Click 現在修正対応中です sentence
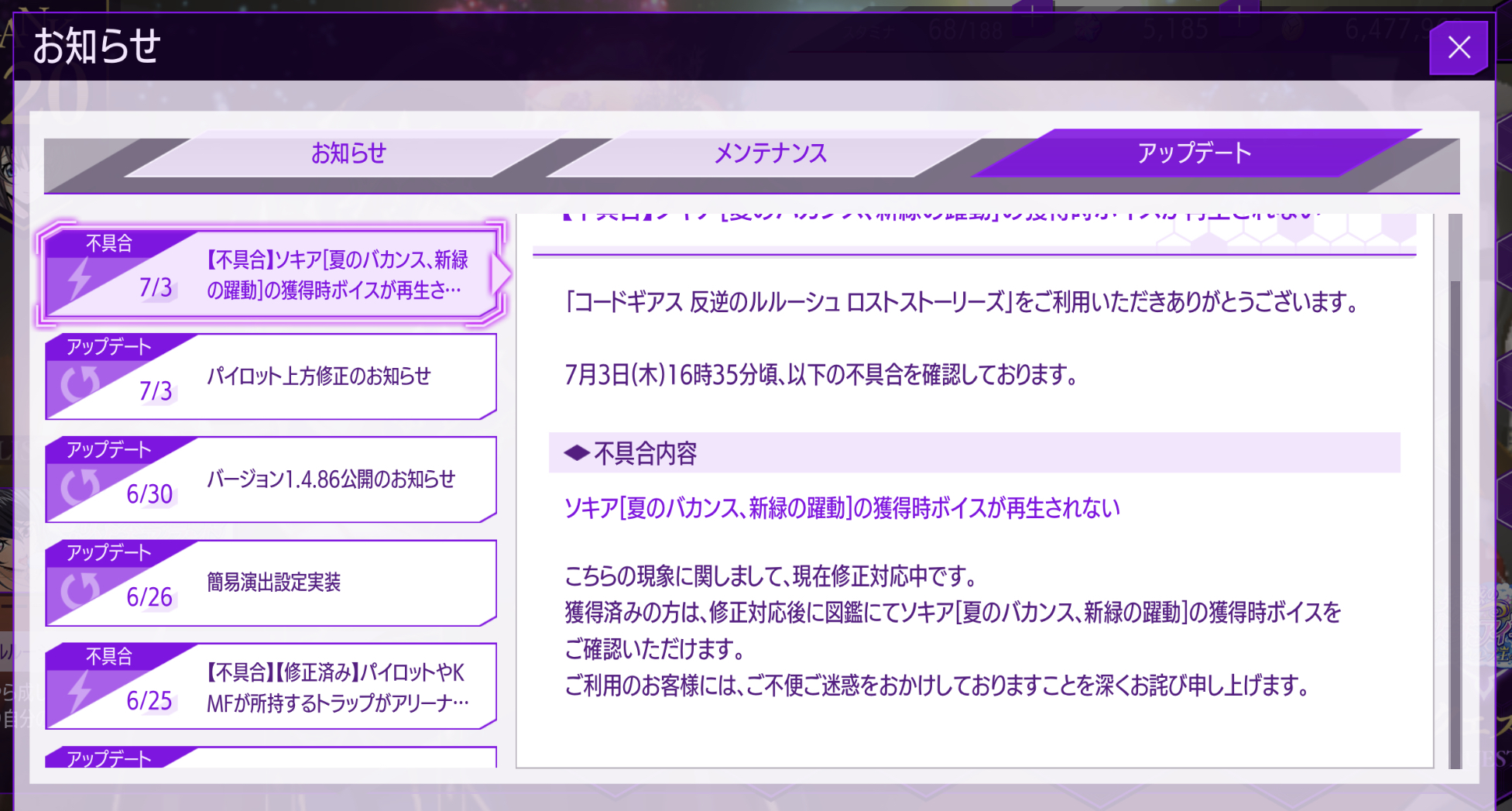The width and height of the screenshot is (1512, 811). (770, 576)
